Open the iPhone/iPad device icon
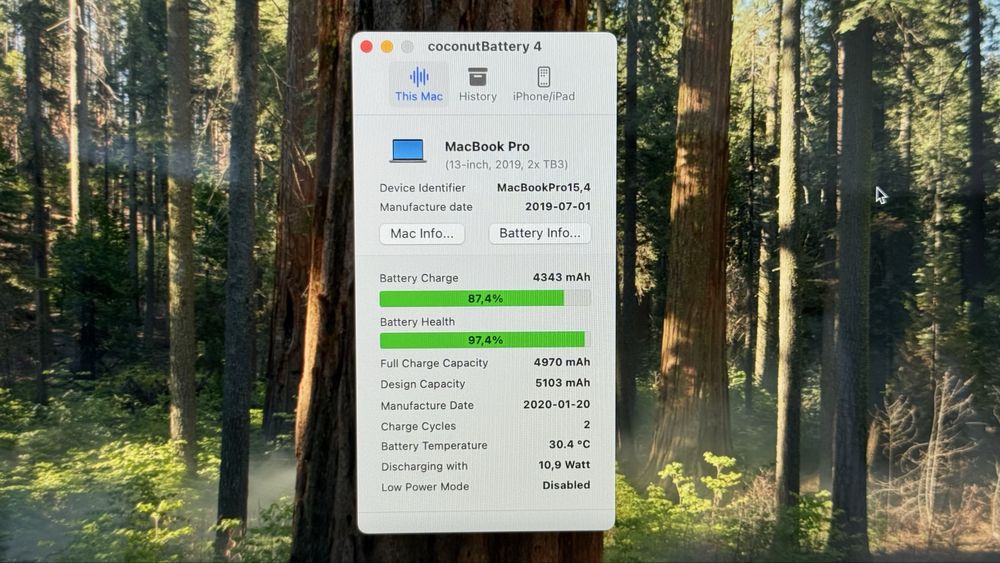 544,77
